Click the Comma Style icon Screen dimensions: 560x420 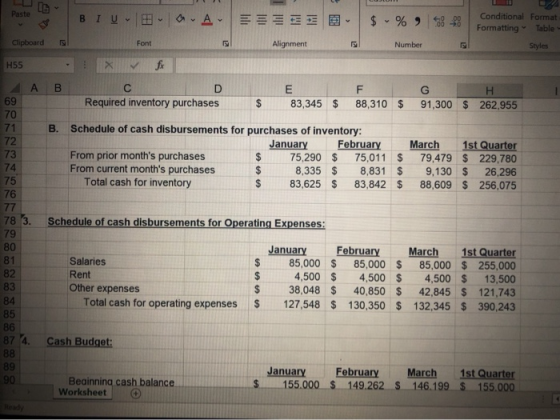417,22
